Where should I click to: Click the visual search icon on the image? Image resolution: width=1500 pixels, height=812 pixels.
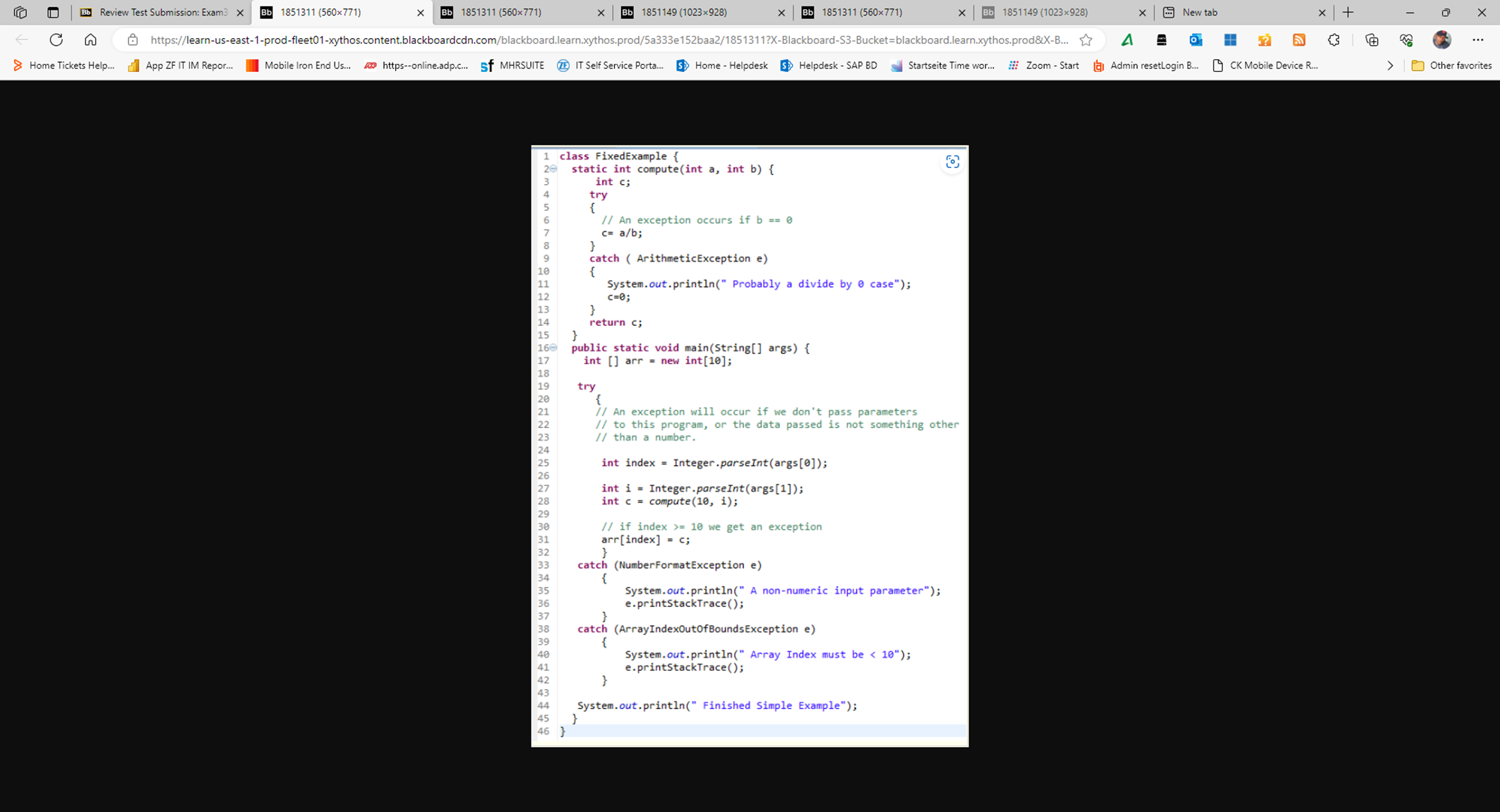point(952,162)
